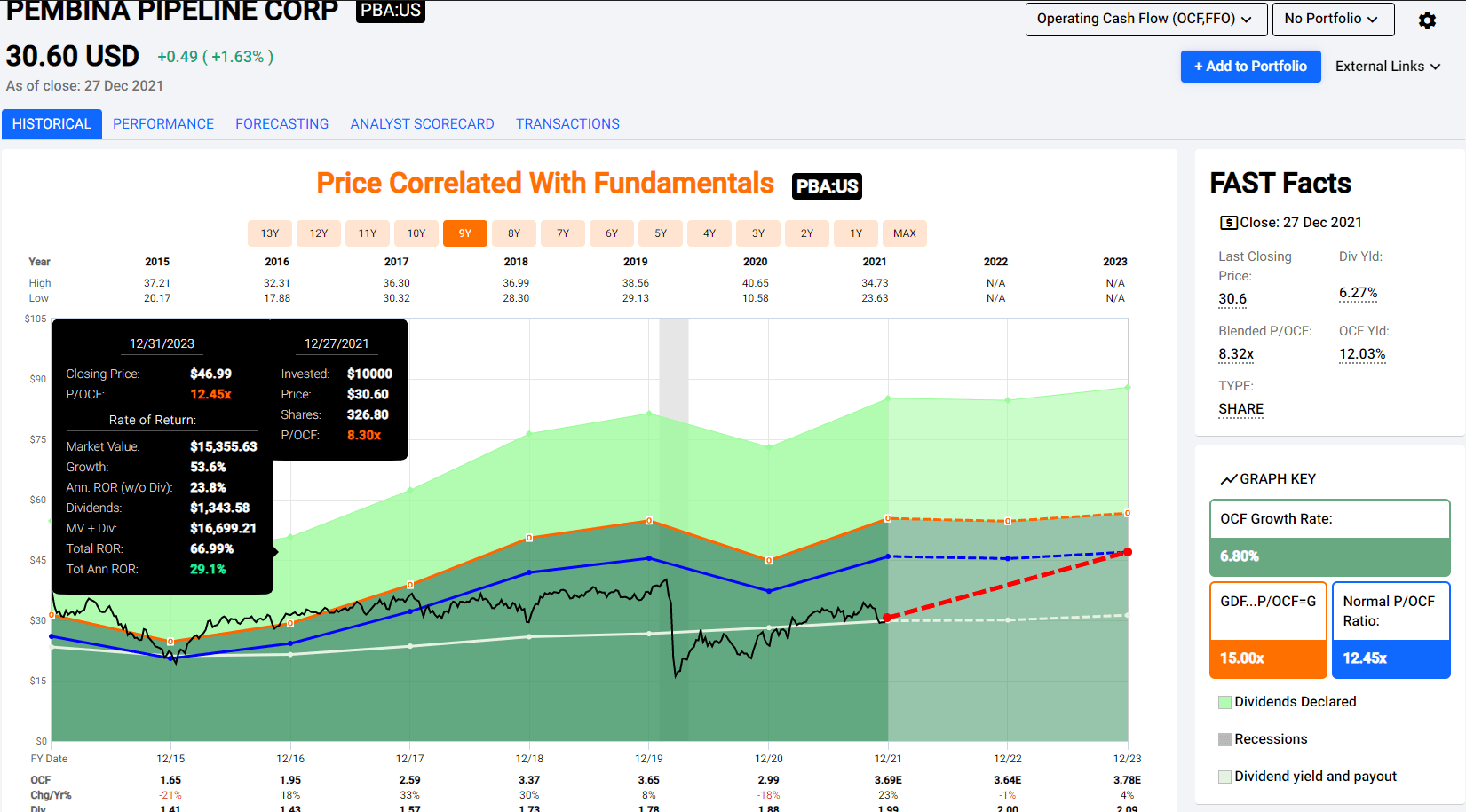The height and width of the screenshot is (812, 1466).
Task: Go to Analyst Scorecard tab
Action: tap(423, 124)
